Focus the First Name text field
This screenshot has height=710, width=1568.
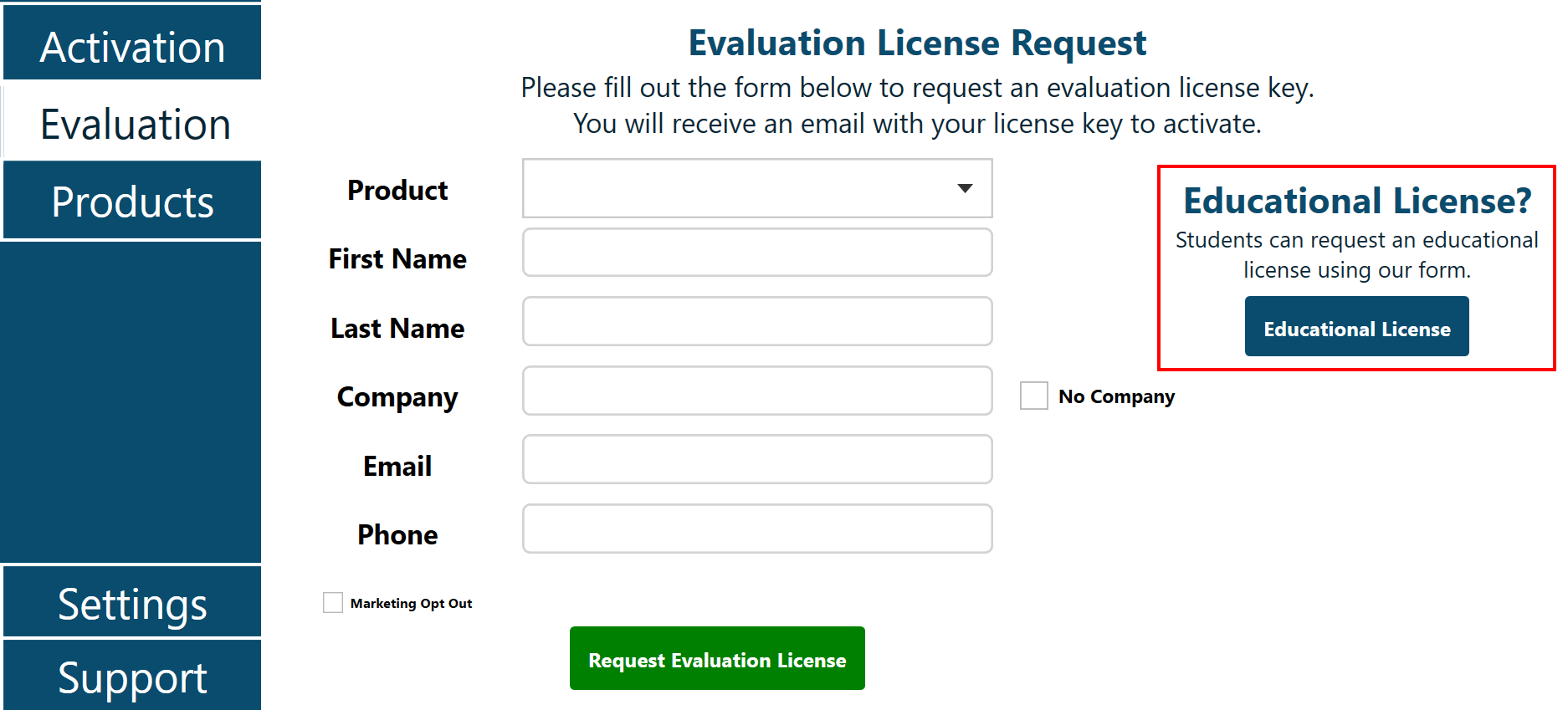(x=756, y=253)
